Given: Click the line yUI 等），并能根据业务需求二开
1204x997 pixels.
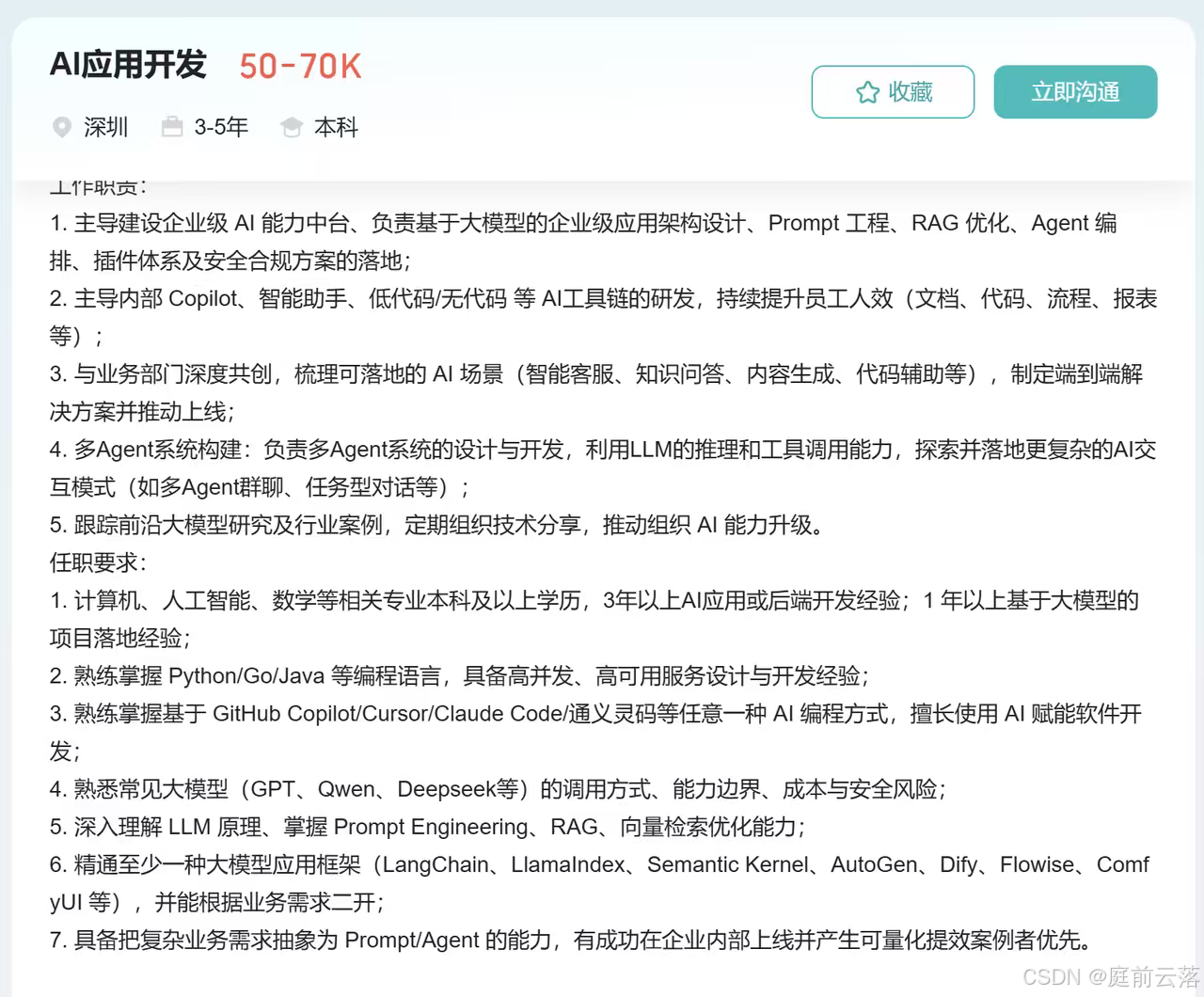Looking at the screenshot, I should pyautogui.click(x=217, y=902).
